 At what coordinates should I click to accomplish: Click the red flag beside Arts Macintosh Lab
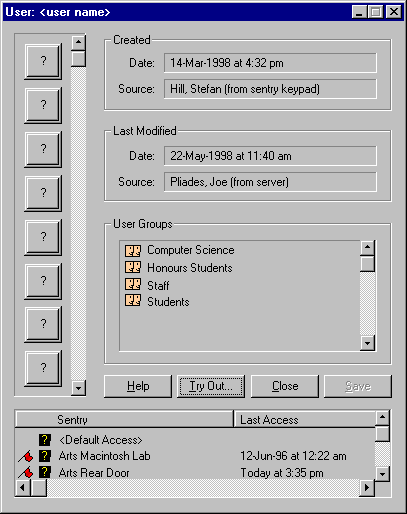click(x=26, y=456)
